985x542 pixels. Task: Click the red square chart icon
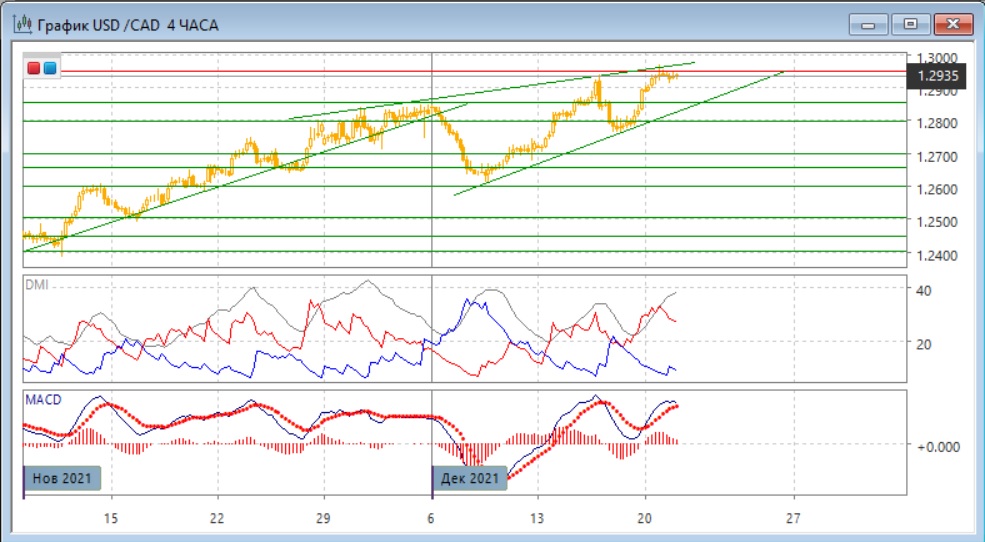34,68
